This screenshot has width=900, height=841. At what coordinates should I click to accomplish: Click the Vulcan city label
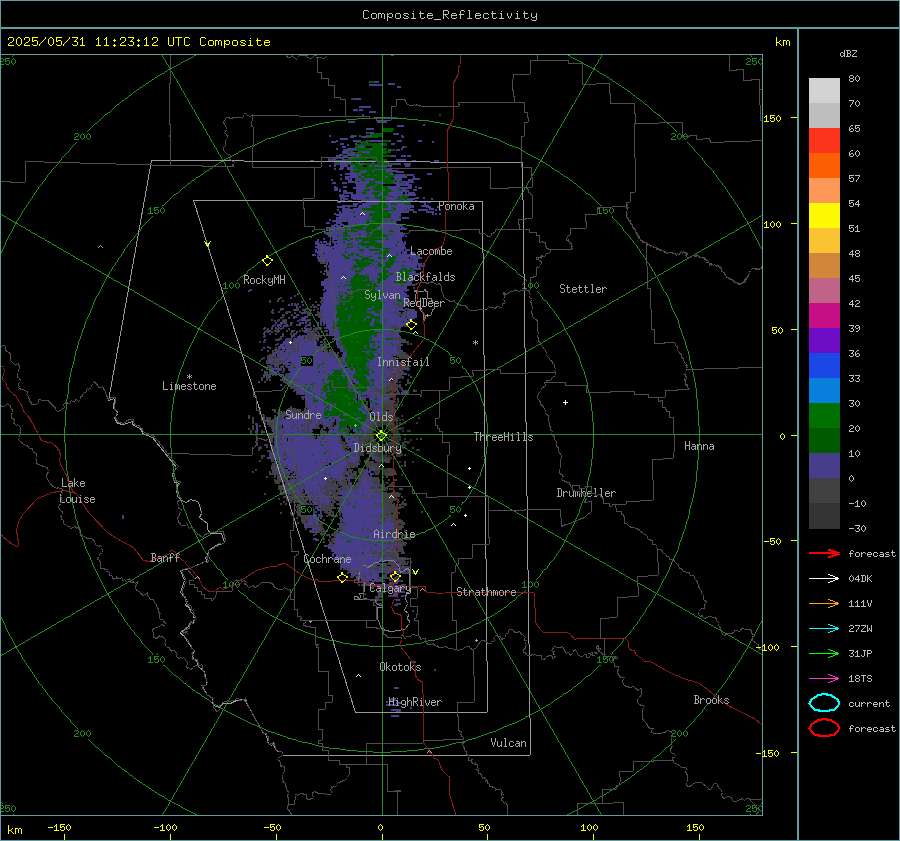click(508, 743)
